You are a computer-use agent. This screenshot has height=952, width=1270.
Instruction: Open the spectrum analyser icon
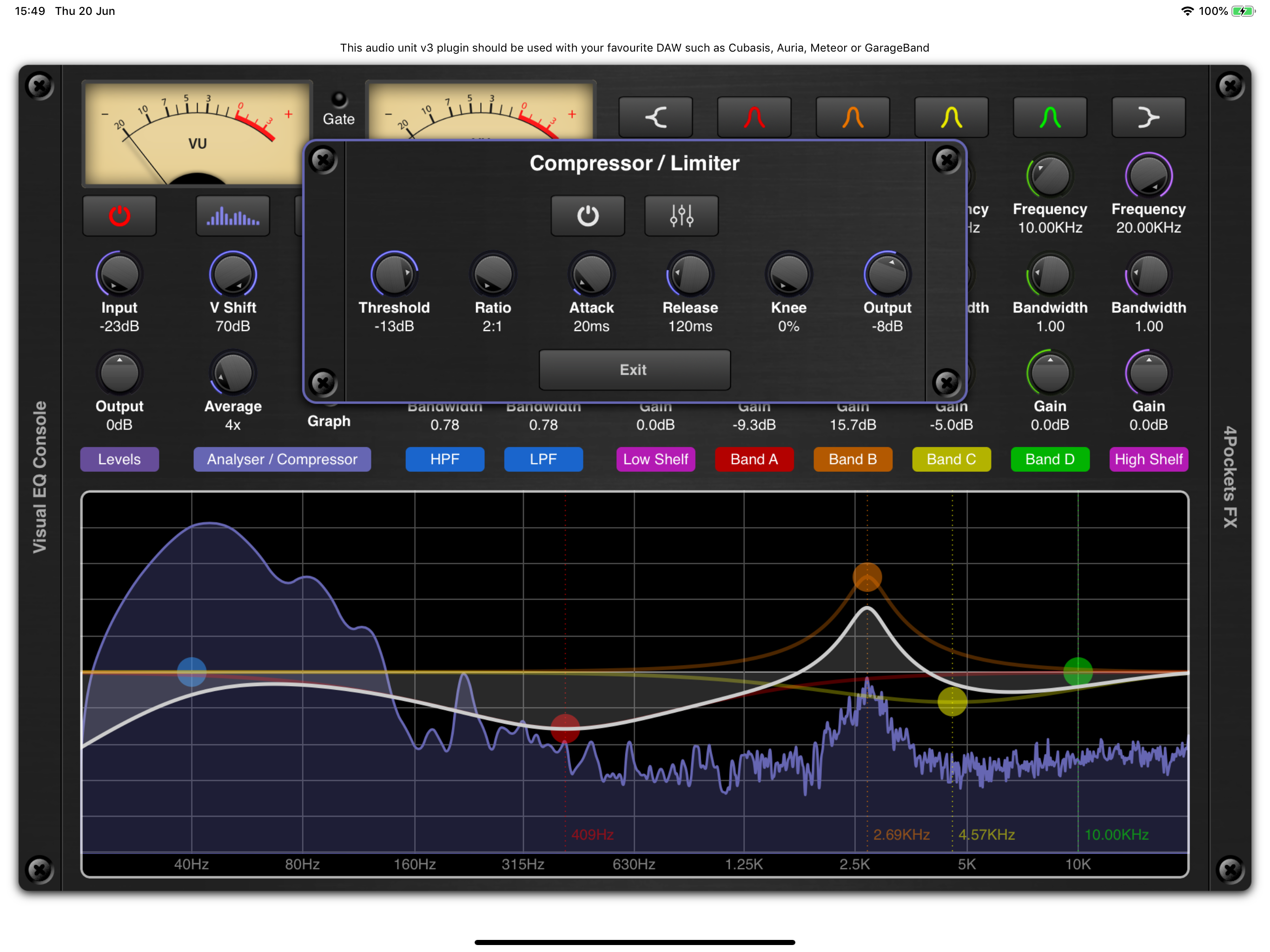[x=232, y=215]
